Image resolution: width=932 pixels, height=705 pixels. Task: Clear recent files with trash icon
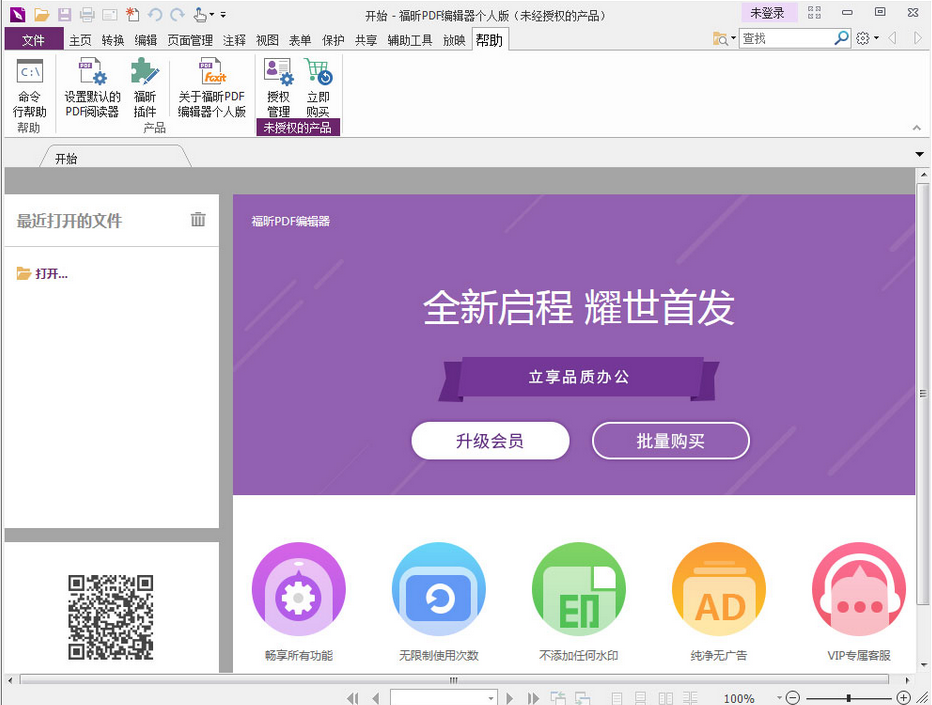click(x=198, y=219)
